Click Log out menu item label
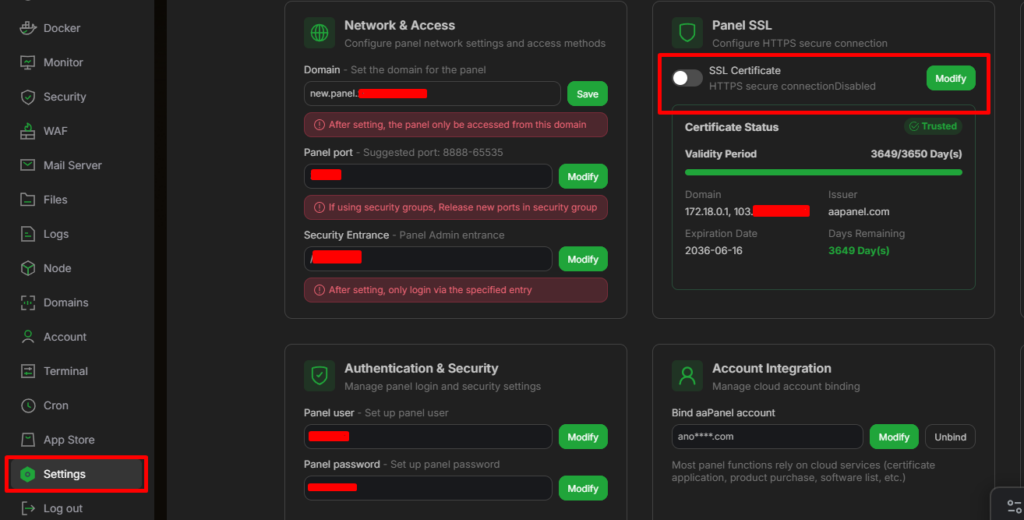Screen dimensions: 1024x520 [x=63, y=508]
